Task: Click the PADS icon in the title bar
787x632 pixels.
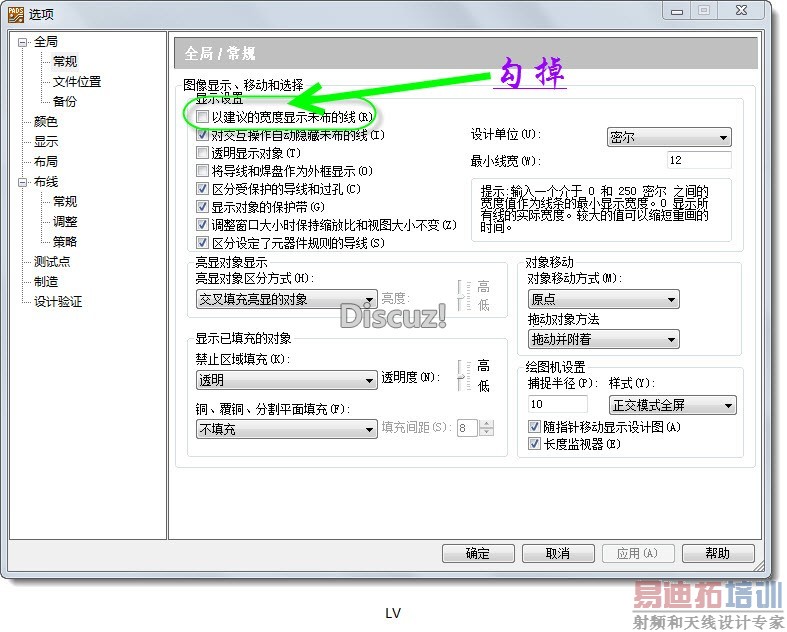Action: pos(15,14)
